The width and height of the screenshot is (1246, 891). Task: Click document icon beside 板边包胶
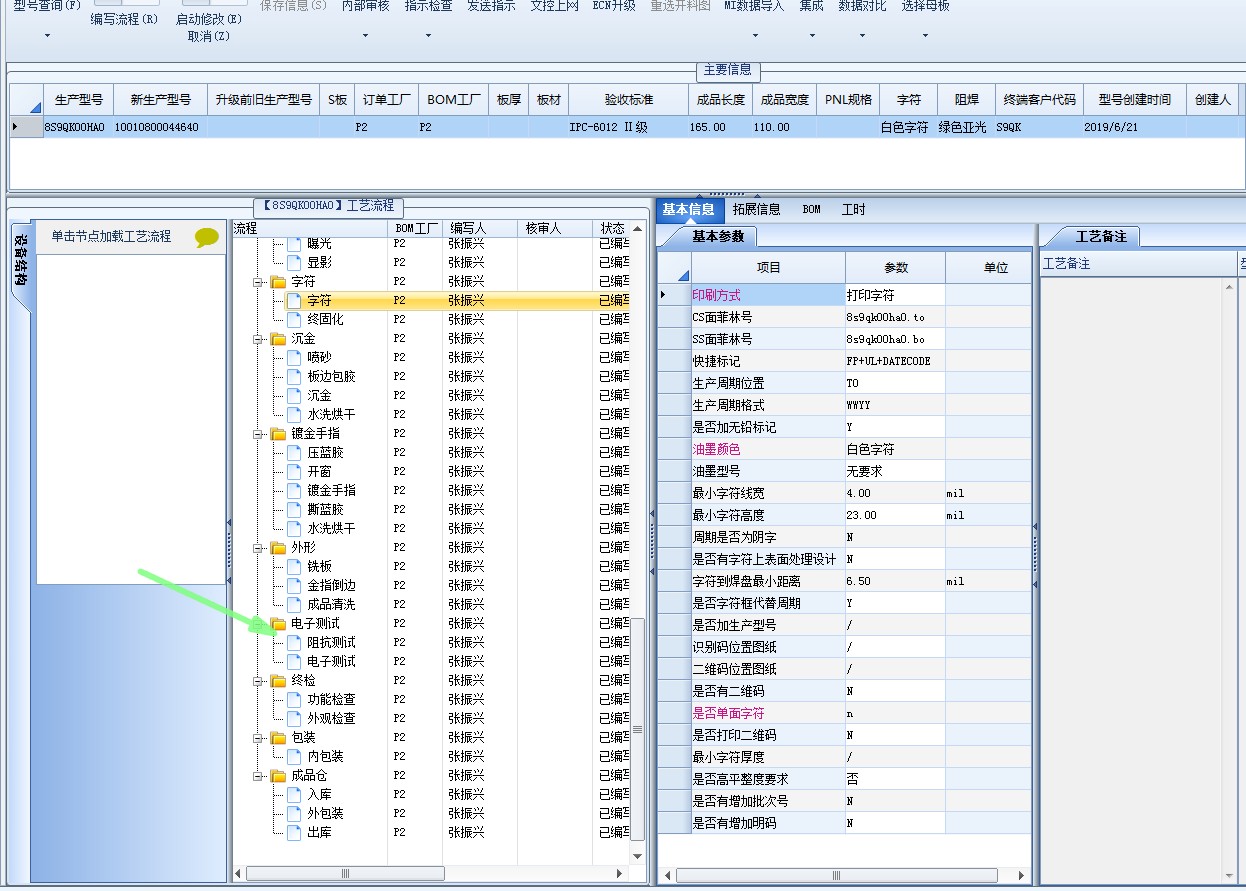294,376
